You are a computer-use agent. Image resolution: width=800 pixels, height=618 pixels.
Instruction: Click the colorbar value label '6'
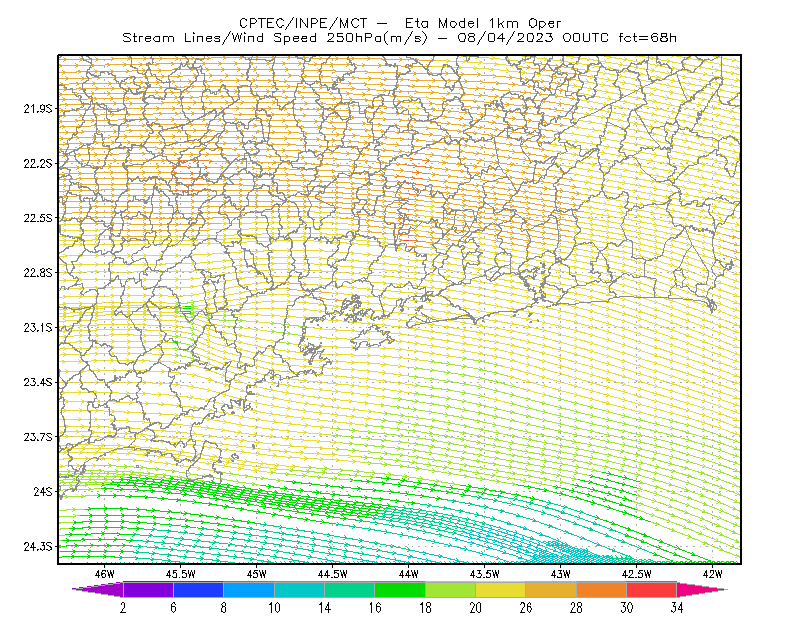[x=173, y=608]
